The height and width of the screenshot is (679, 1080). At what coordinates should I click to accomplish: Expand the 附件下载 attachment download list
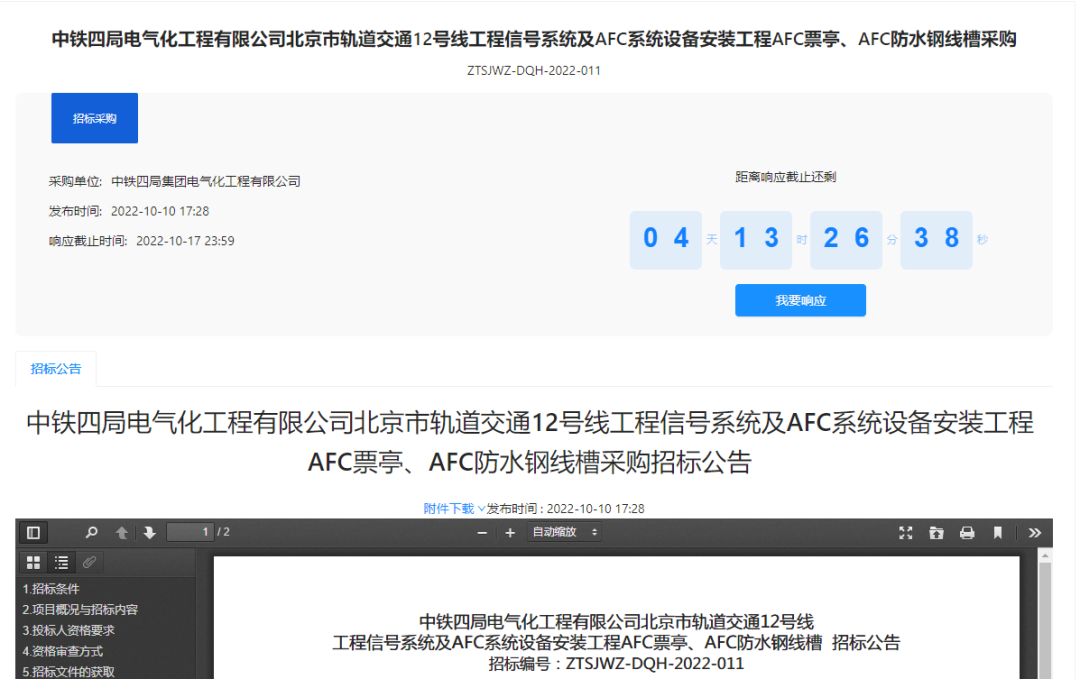click(454, 509)
